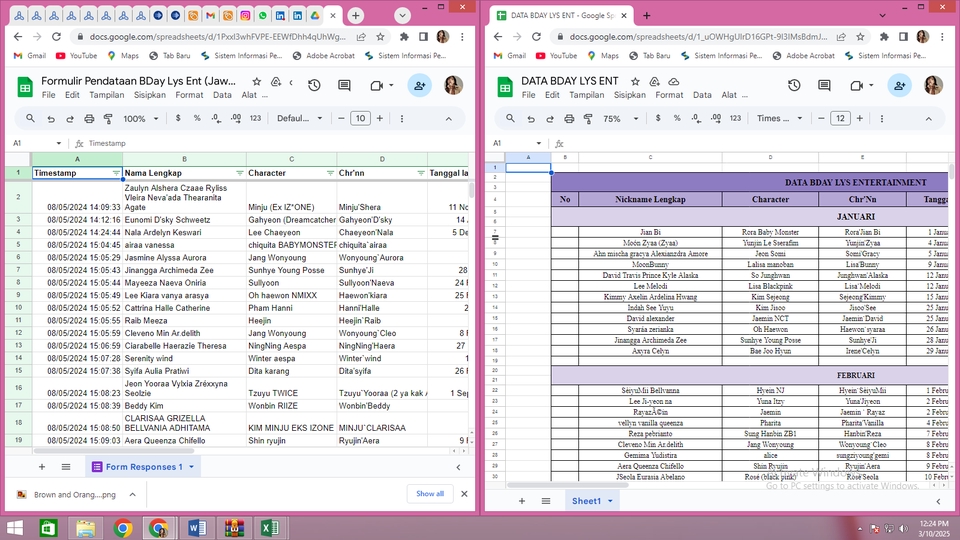Share the left Formulir spreadsheet
The height and width of the screenshot is (540, 960).
click(x=419, y=86)
